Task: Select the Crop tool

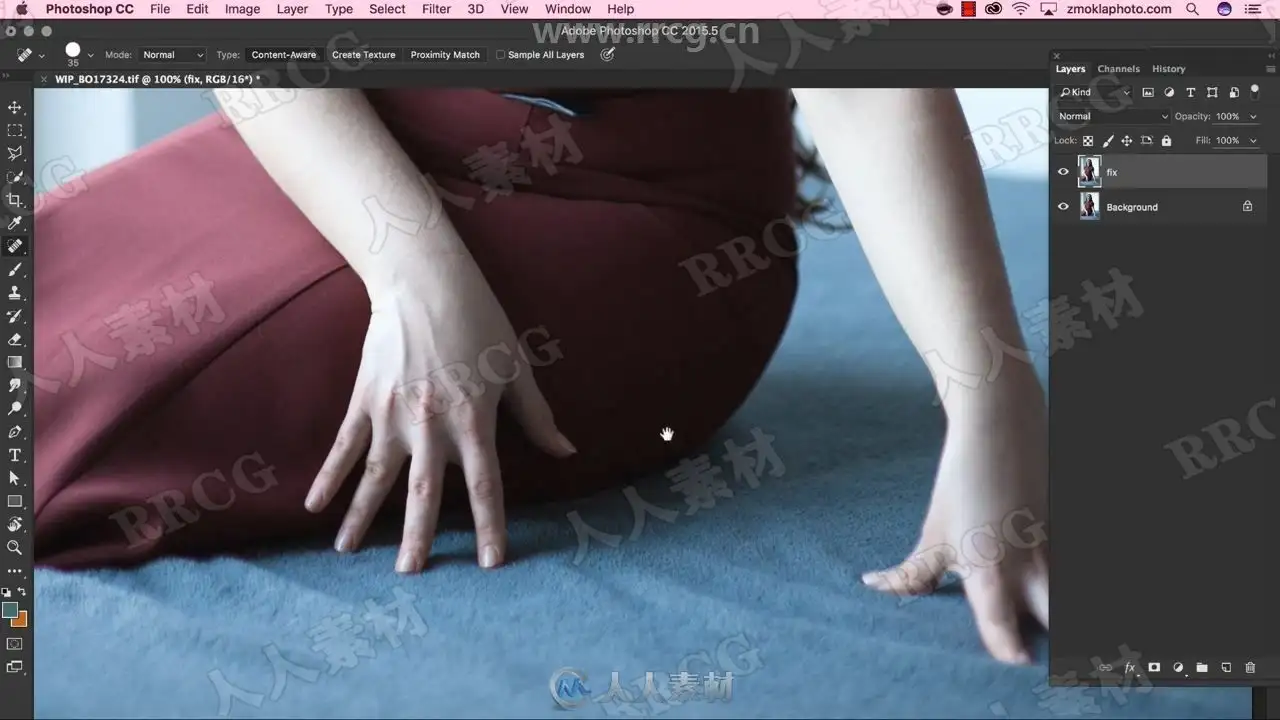Action: click(15, 200)
